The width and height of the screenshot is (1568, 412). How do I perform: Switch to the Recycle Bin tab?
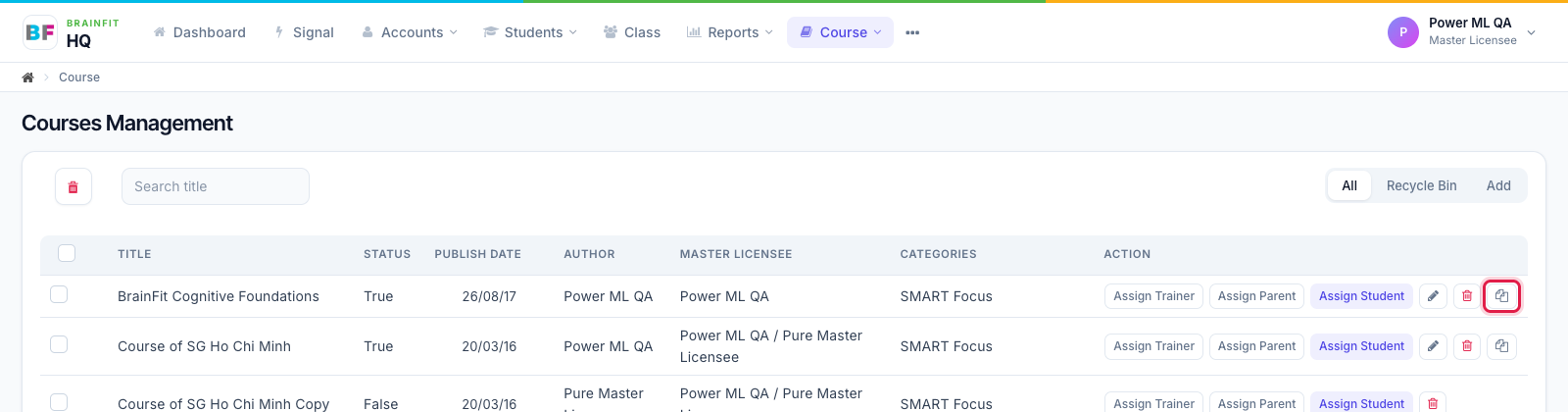point(1421,185)
